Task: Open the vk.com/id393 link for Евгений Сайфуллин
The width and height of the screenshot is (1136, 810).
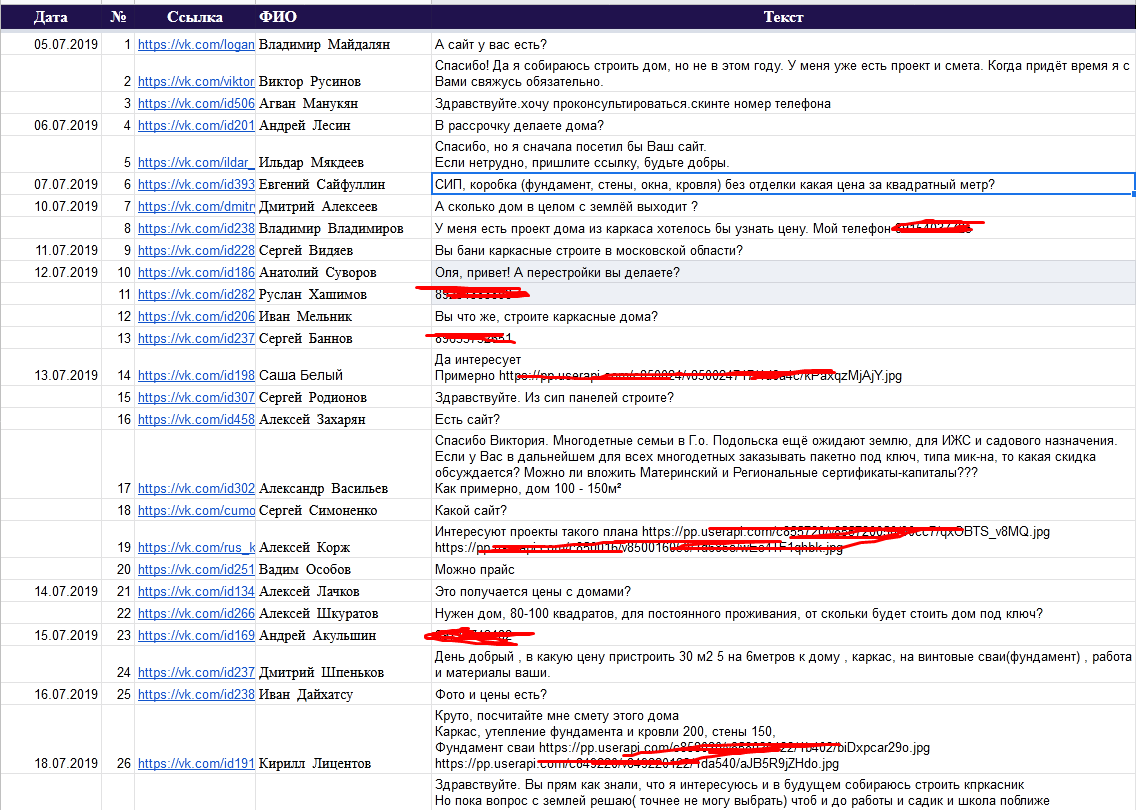Action: pyautogui.click(x=196, y=184)
